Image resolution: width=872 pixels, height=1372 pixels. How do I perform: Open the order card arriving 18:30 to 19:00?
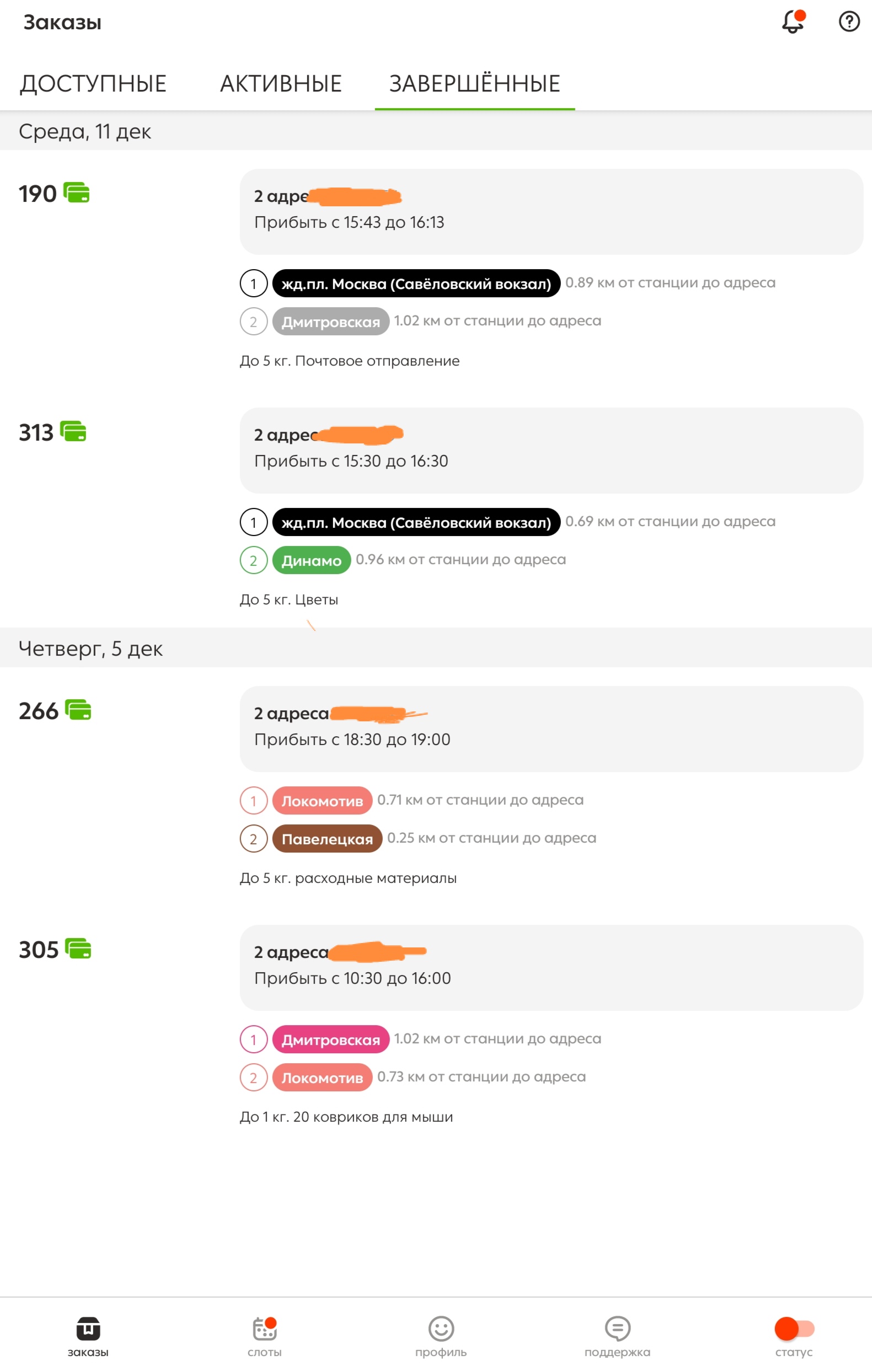pos(551,728)
